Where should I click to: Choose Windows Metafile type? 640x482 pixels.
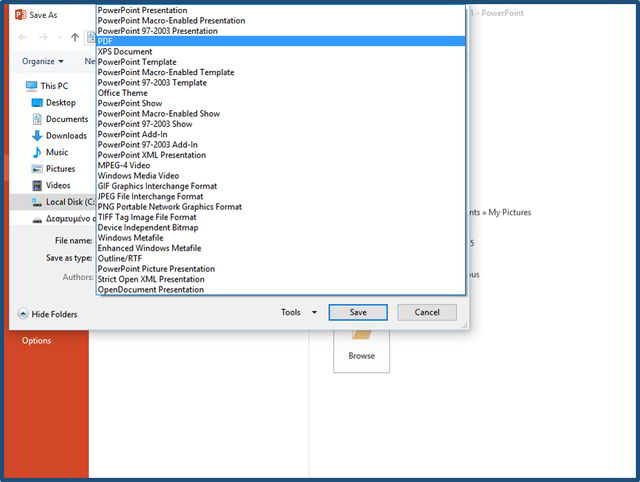[281, 238]
